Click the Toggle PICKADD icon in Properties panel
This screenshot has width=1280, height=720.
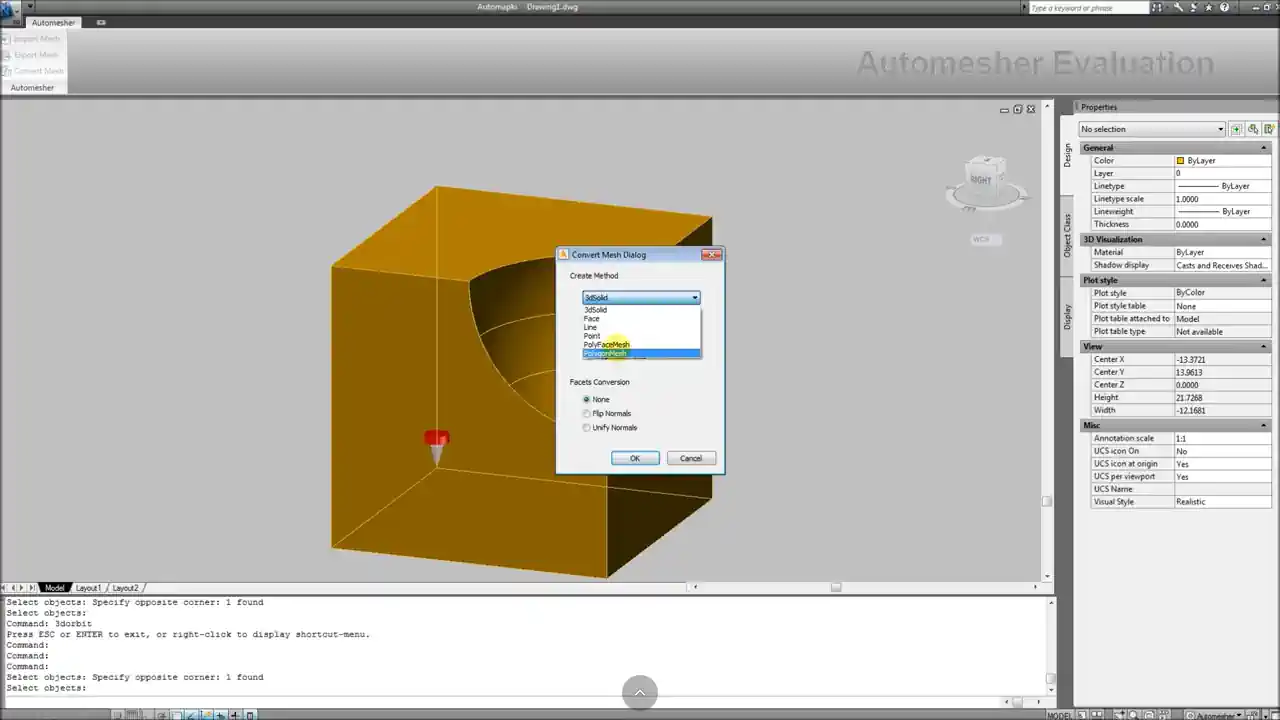click(1237, 129)
